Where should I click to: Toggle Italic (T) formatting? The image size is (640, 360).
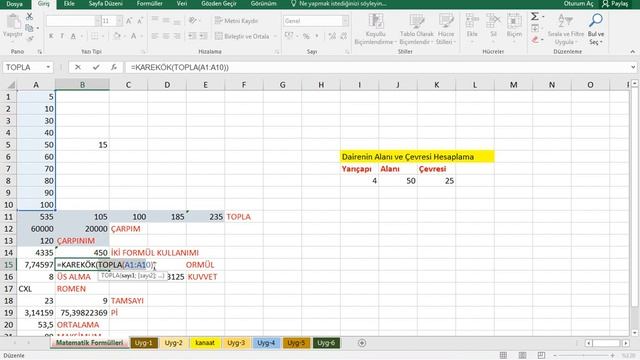click(x=62, y=36)
